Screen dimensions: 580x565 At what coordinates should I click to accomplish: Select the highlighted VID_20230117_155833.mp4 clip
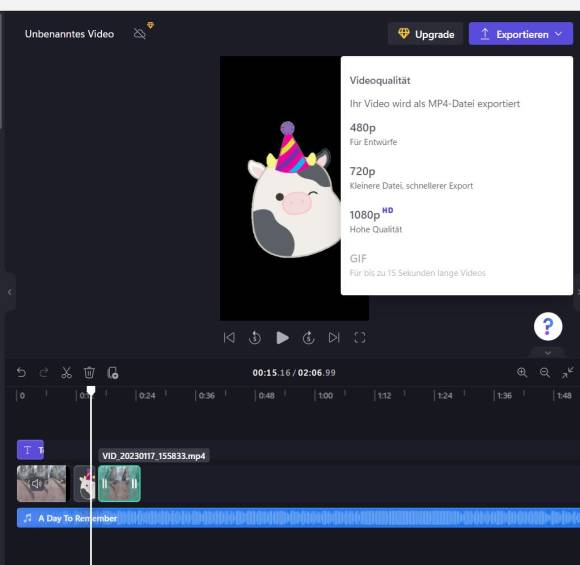click(119, 483)
